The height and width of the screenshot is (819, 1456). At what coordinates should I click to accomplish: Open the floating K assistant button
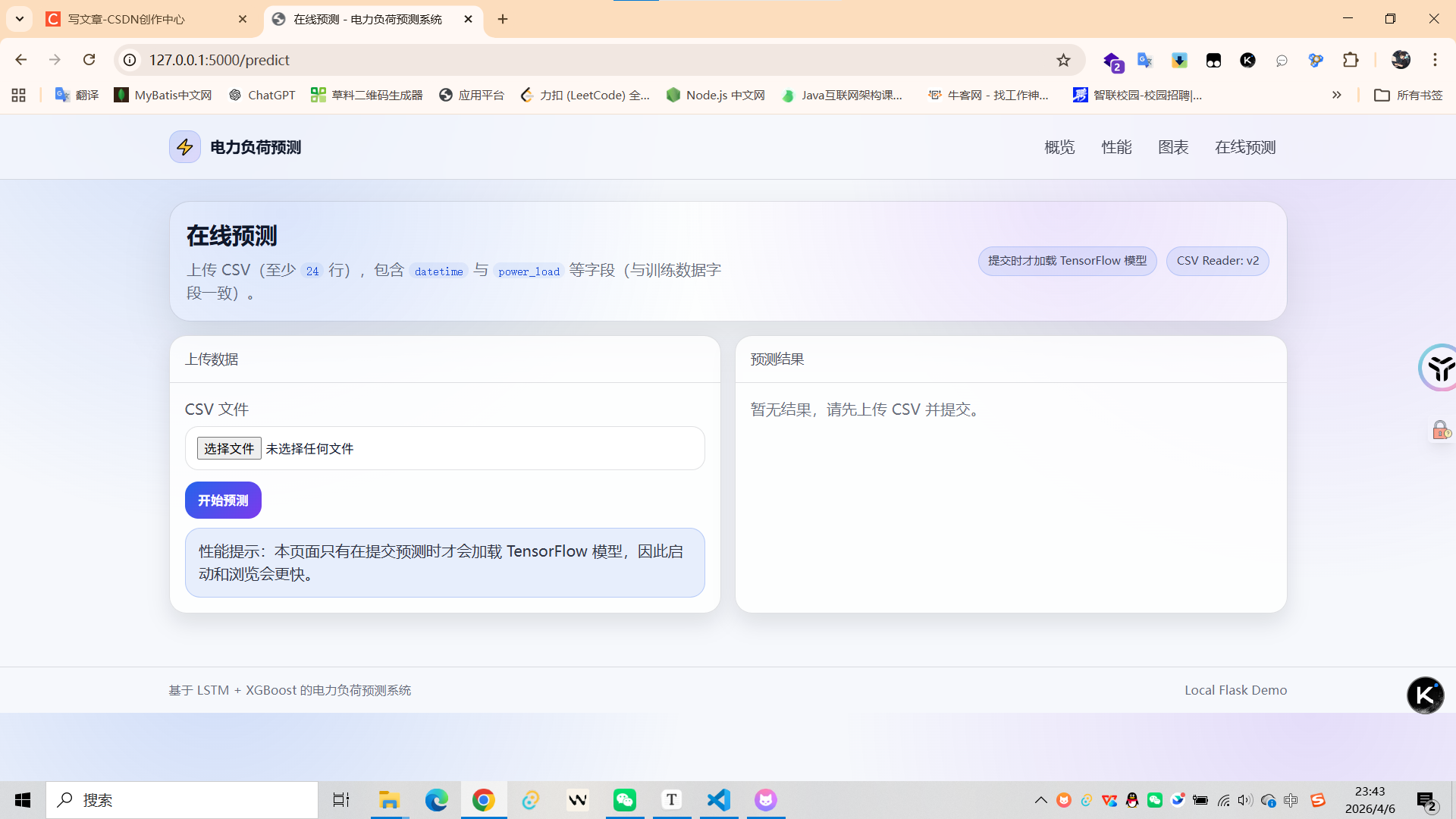[x=1425, y=695]
